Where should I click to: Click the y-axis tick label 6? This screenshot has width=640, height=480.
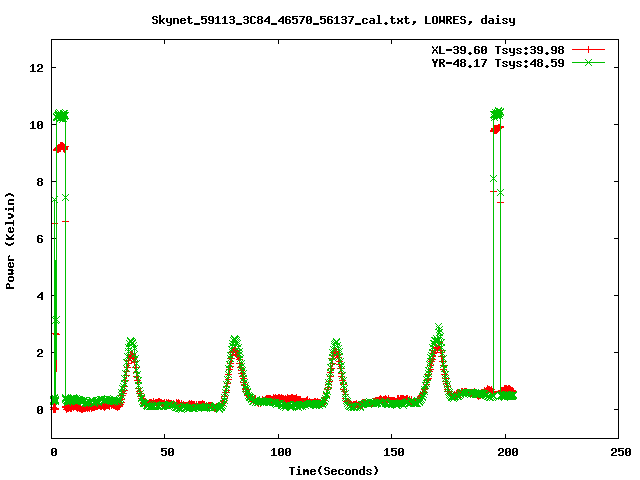(x=40, y=239)
